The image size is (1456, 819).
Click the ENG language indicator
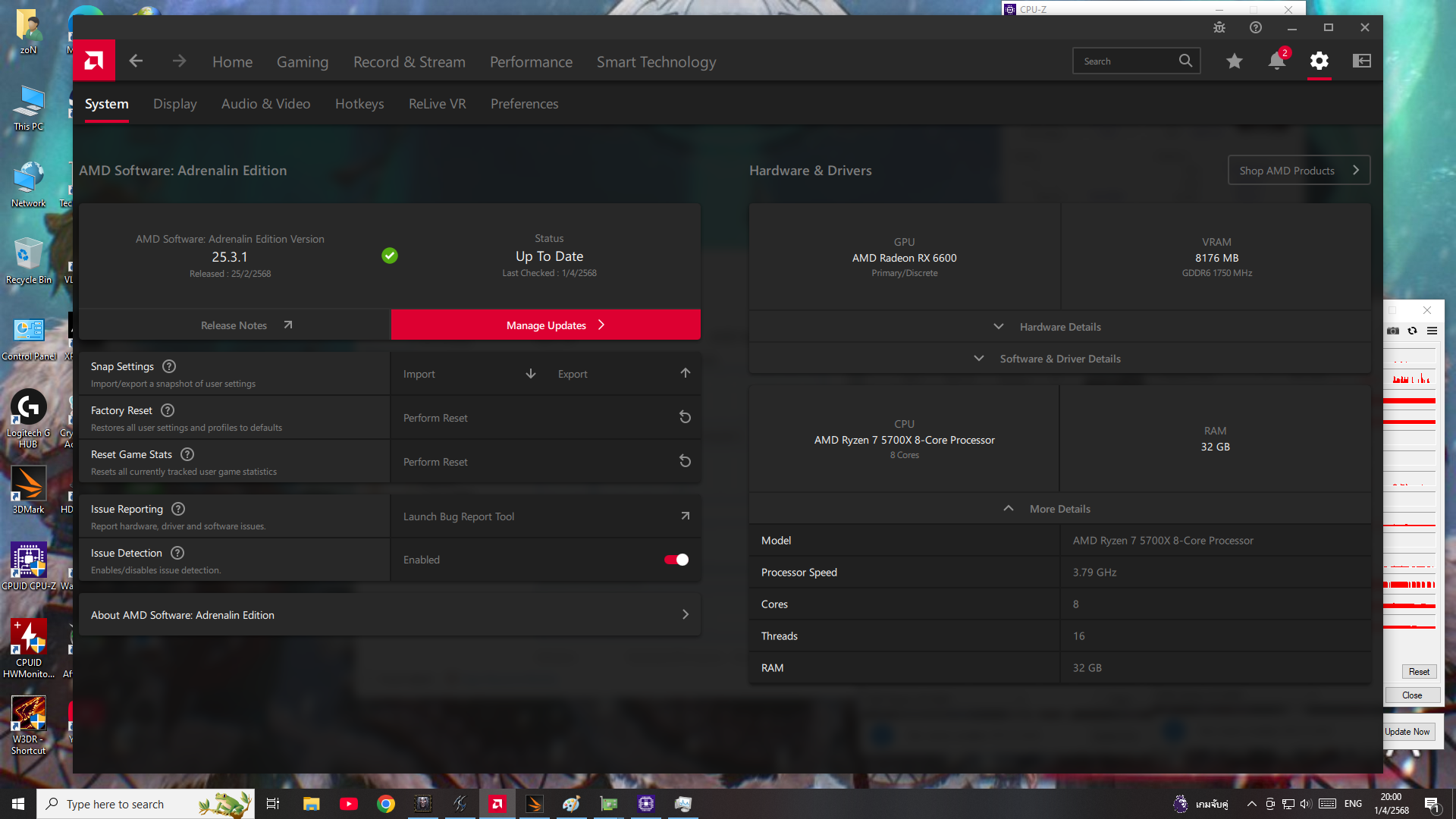point(1353,804)
